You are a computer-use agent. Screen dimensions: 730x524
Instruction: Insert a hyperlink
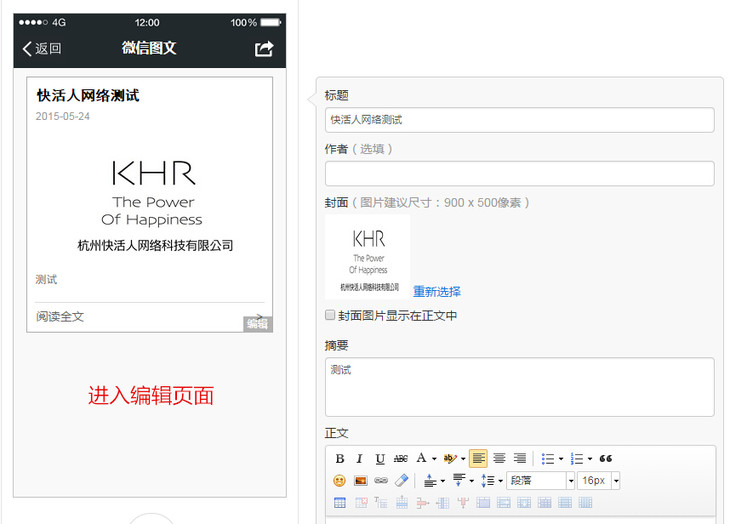tap(381, 480)
